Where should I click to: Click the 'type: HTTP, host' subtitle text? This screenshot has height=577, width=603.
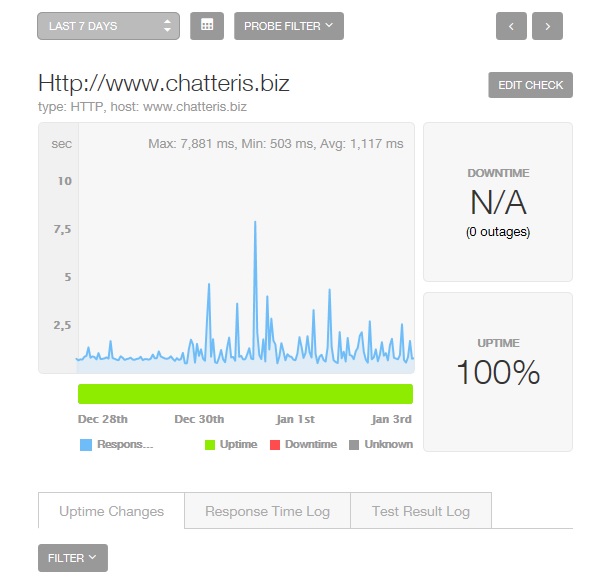coord(142,107)
